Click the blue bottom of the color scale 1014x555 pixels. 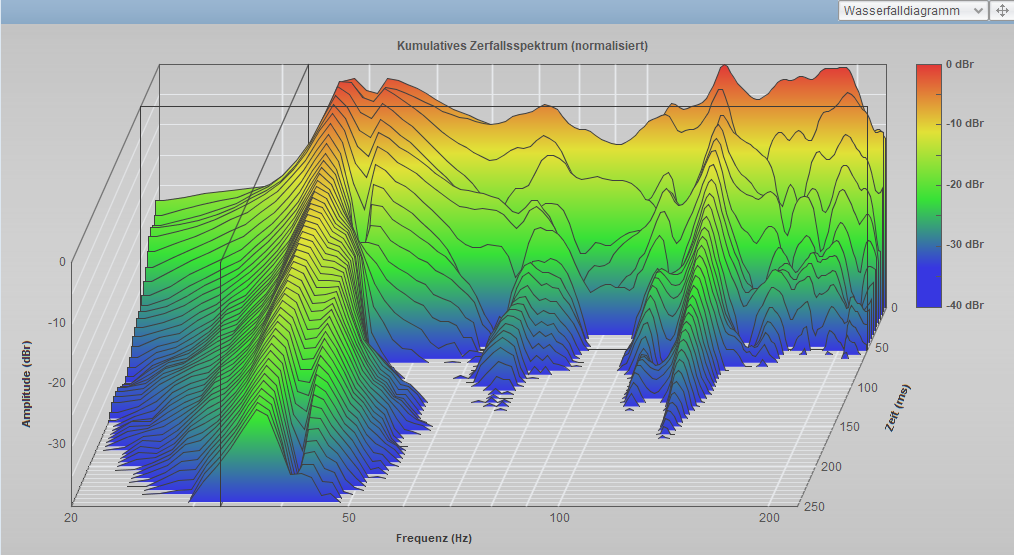coord(929,298)
